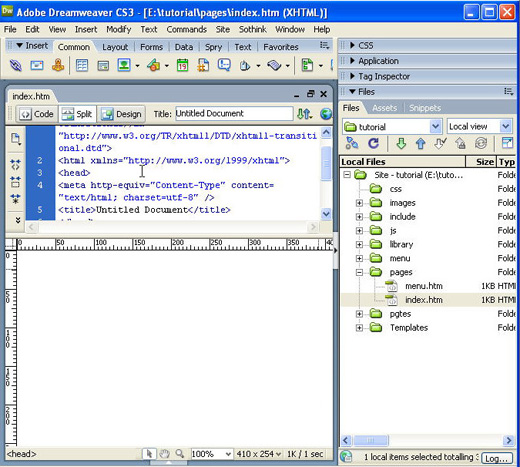Insert a Table icon

pos(82,65)
